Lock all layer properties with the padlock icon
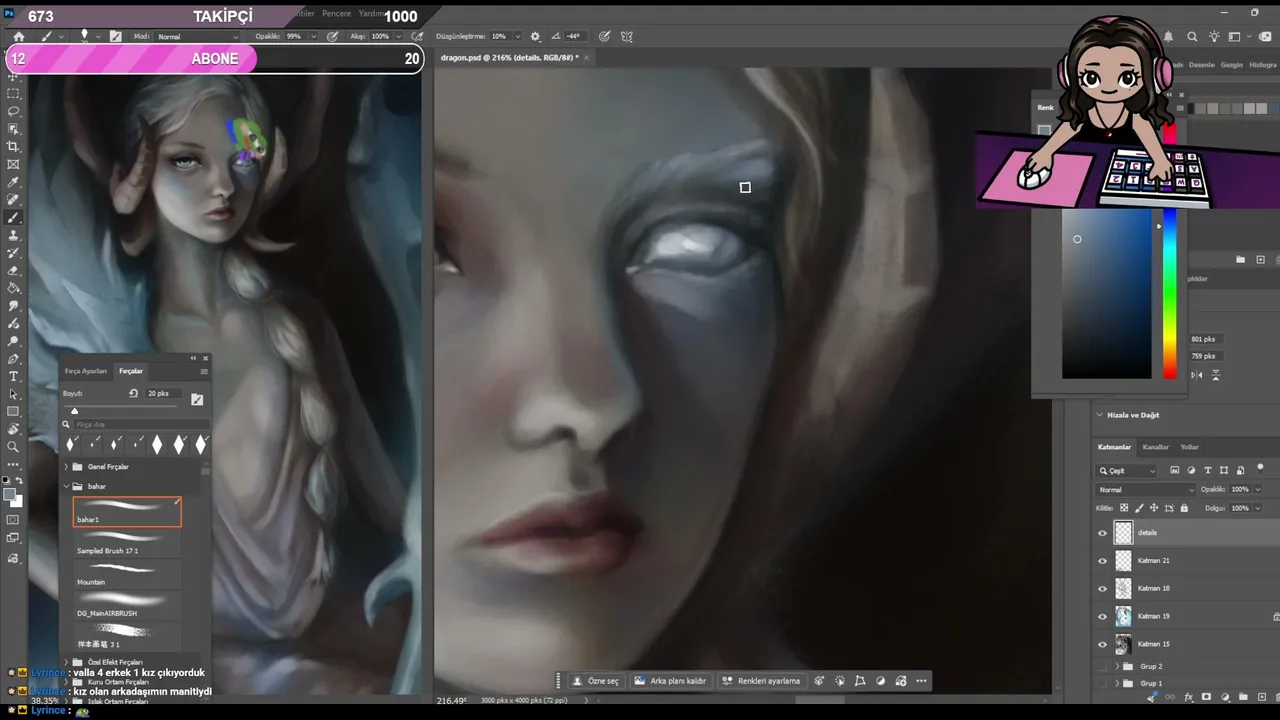The width and height of the screenshot is (1280, 720). click(1184, 508)
